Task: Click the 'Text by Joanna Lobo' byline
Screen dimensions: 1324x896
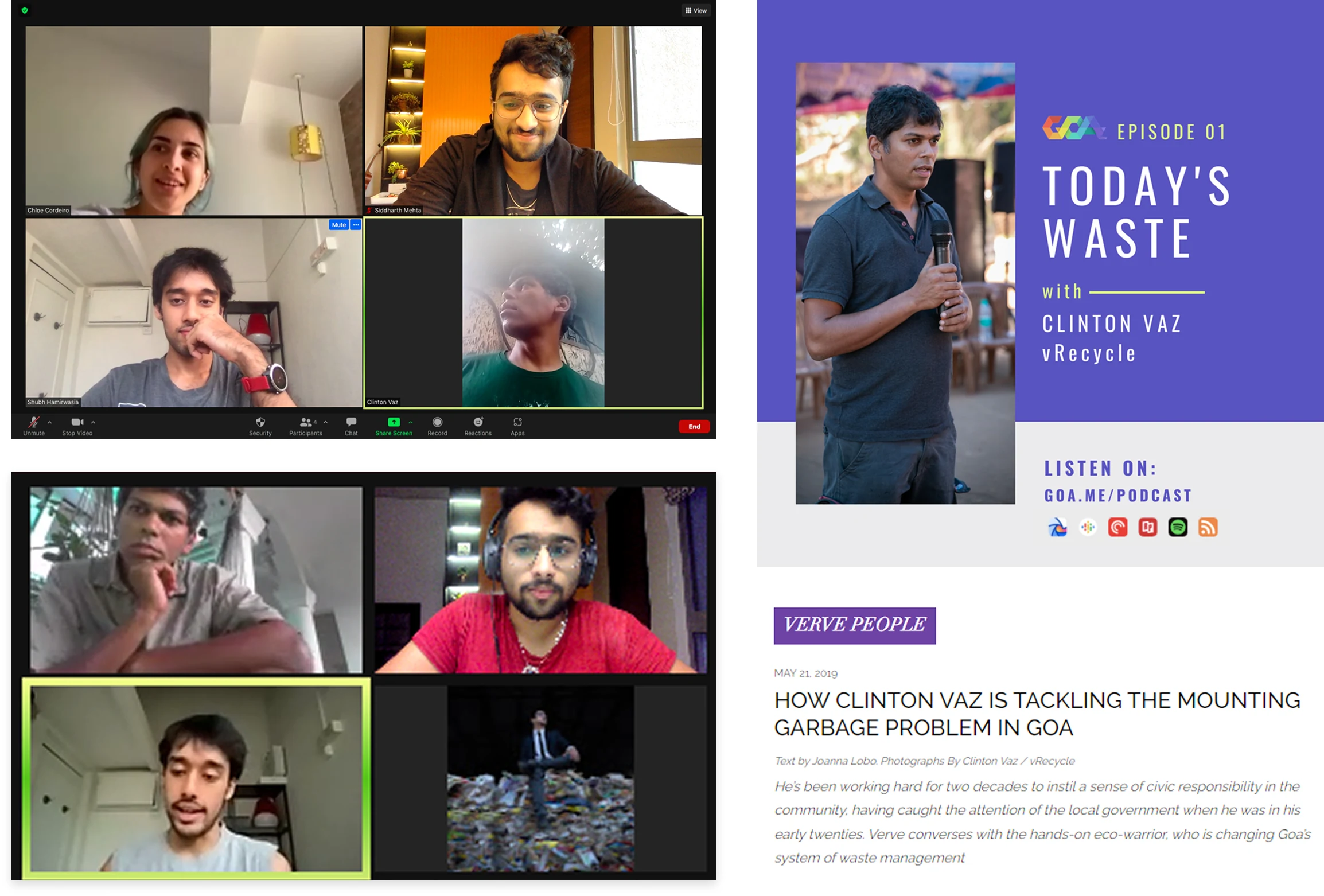Action: [x=826, y=761]
